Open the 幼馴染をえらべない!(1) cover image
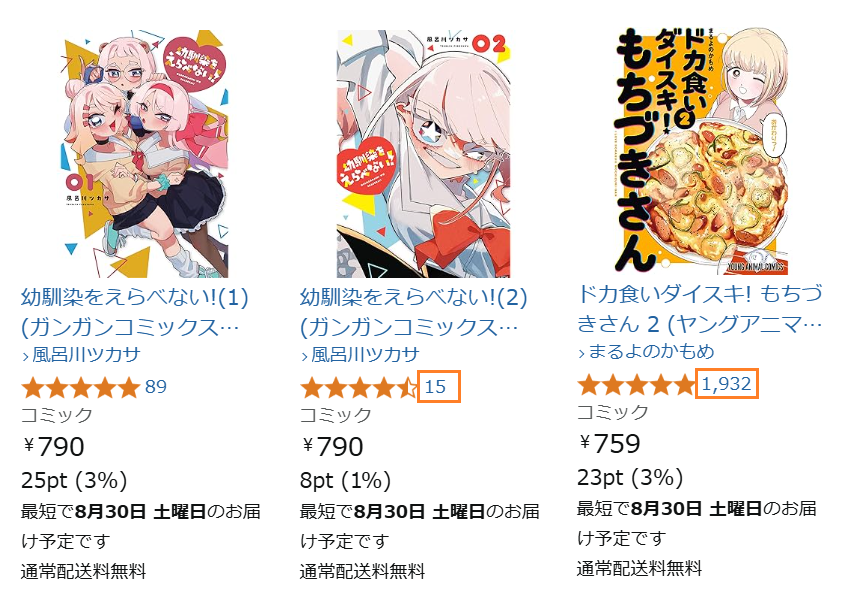The image size is (851, 609). point(143,154)
